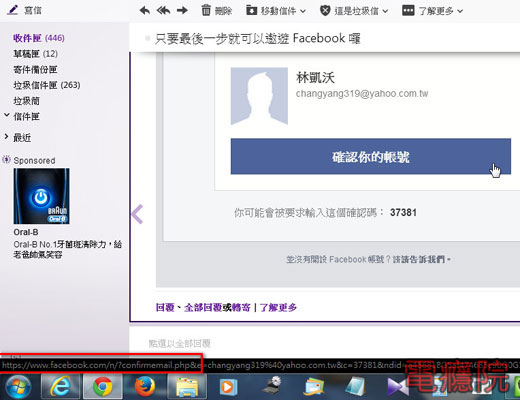Click the Braun Oral-B ad thumbnail
Image resolution: width=520 pixels, height=400 pixels.
41,196
